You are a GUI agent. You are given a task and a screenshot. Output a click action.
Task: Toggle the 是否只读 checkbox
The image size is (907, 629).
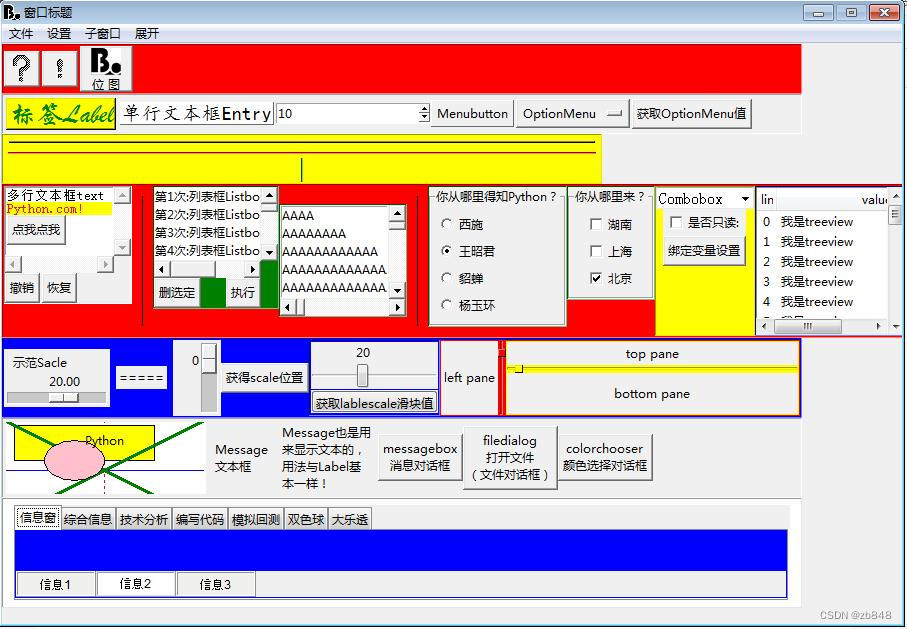(x=675, y=222)
